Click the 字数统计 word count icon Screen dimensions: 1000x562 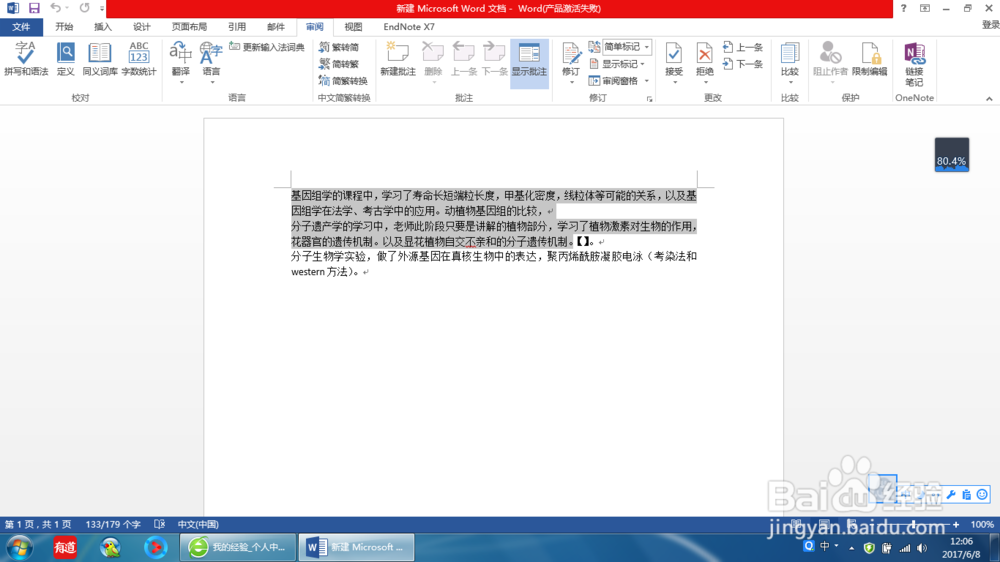coord(138,59)
